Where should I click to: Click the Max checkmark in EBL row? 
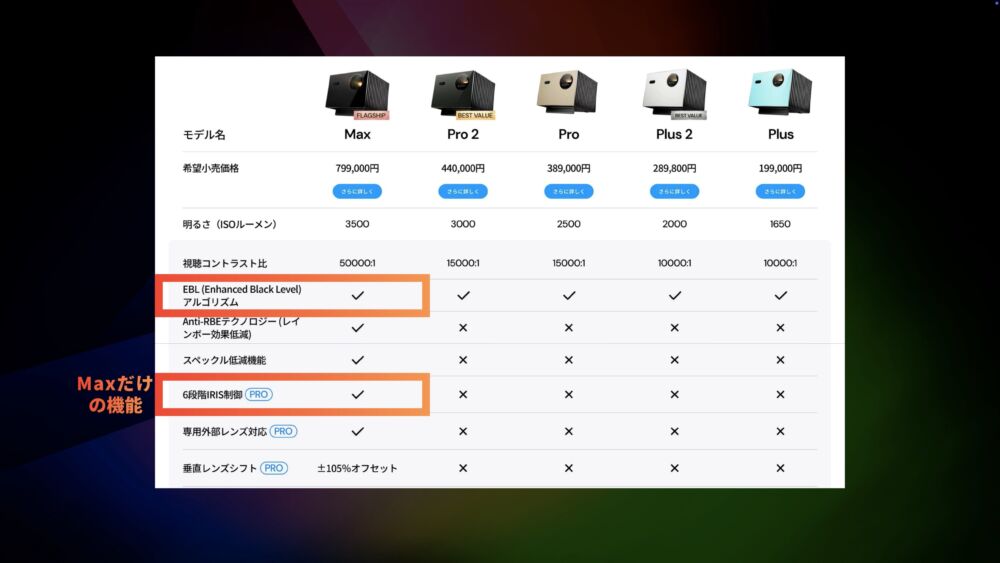[358, 295]
